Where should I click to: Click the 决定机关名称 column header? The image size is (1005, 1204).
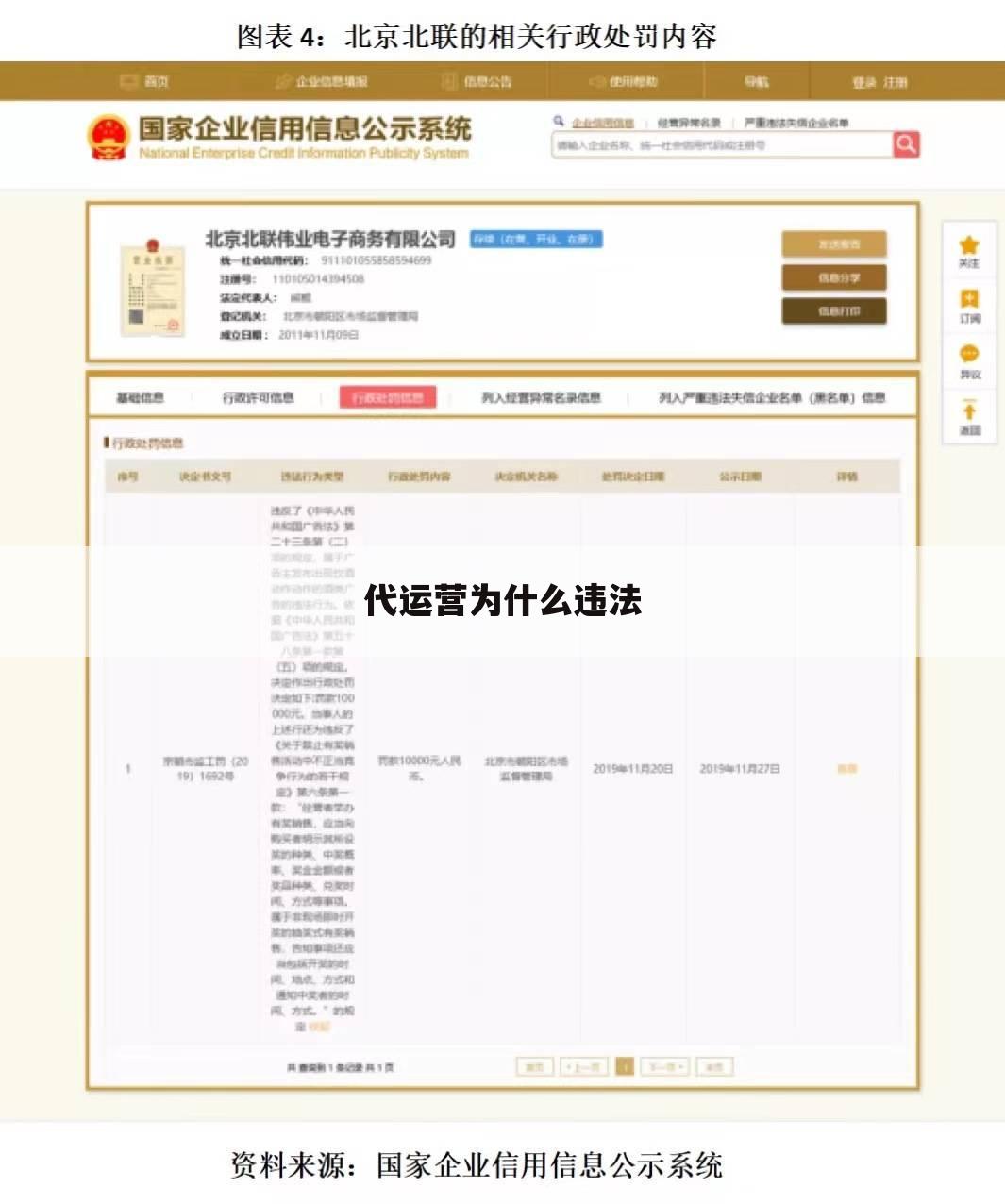point(527,477)
